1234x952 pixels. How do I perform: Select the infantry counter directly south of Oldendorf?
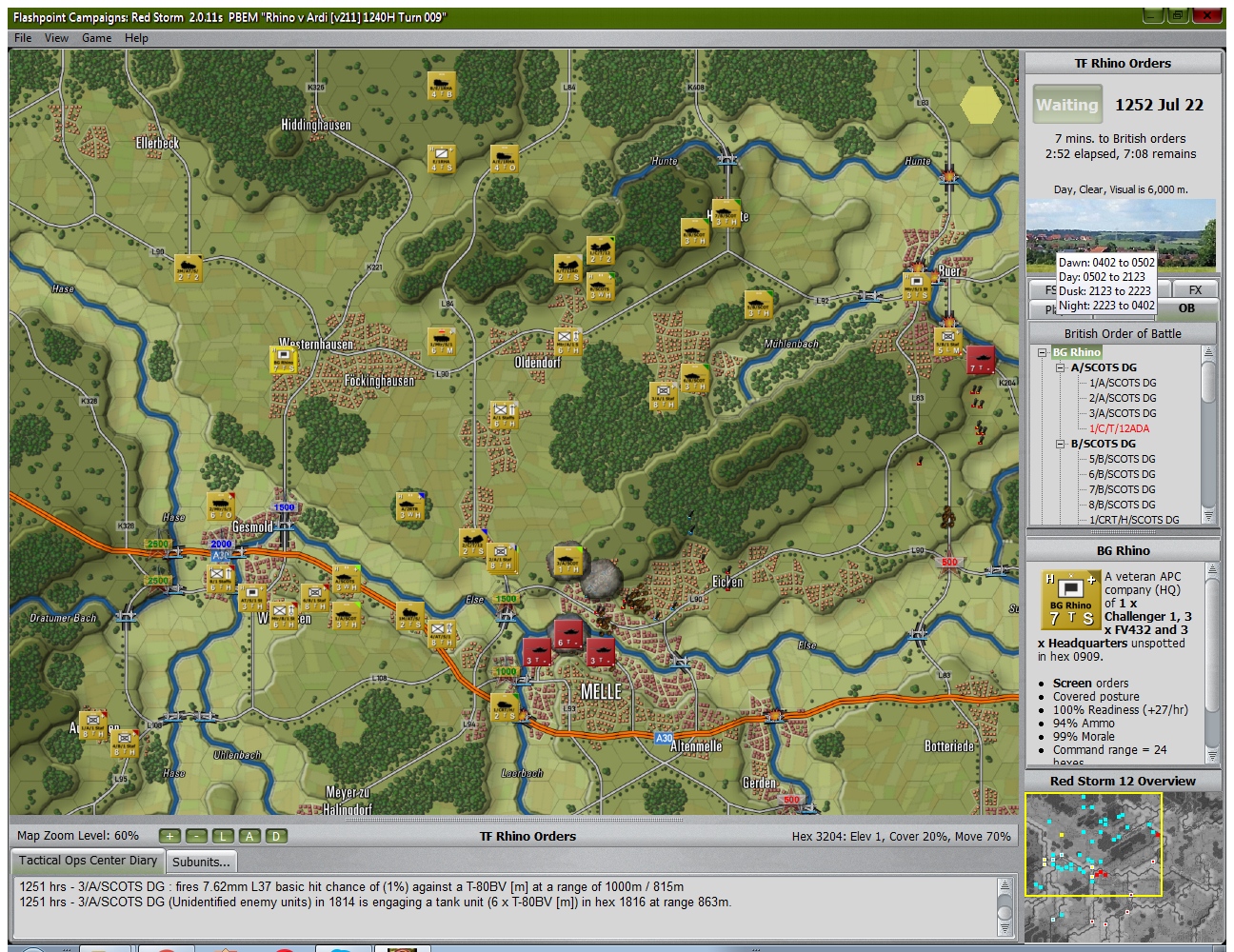(x=504, y=415)
